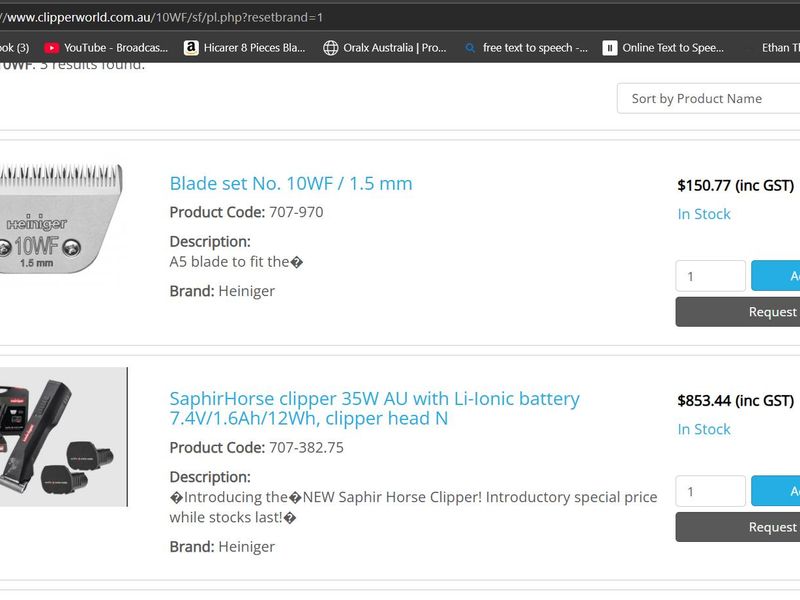The image size is (800, 600).
Task: Open the Ethan bookmark in bookmarks bar
Action: pos(780,47)
